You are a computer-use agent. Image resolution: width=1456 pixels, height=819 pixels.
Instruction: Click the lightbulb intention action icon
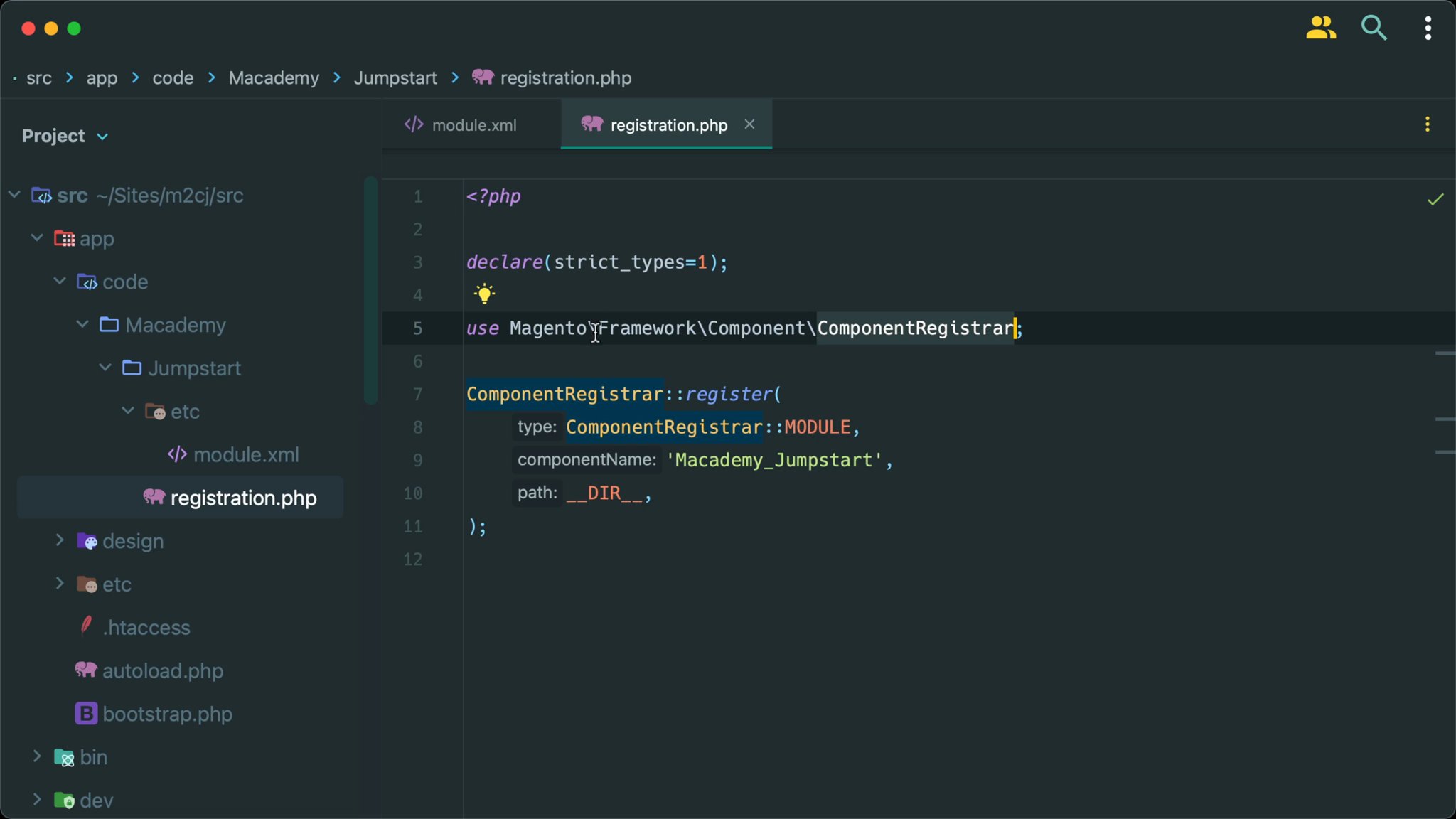pyautogui.click(x=483, y=293)
